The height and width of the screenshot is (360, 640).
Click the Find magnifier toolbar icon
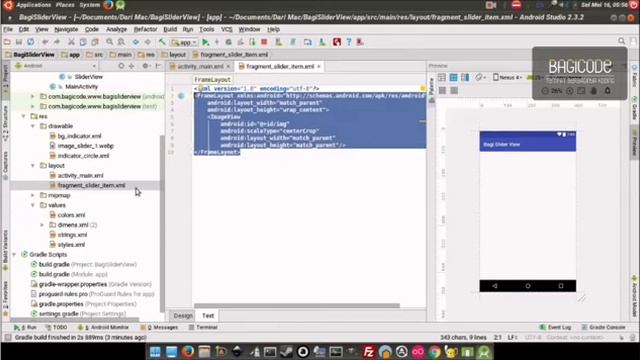click(x=109, y=42)
